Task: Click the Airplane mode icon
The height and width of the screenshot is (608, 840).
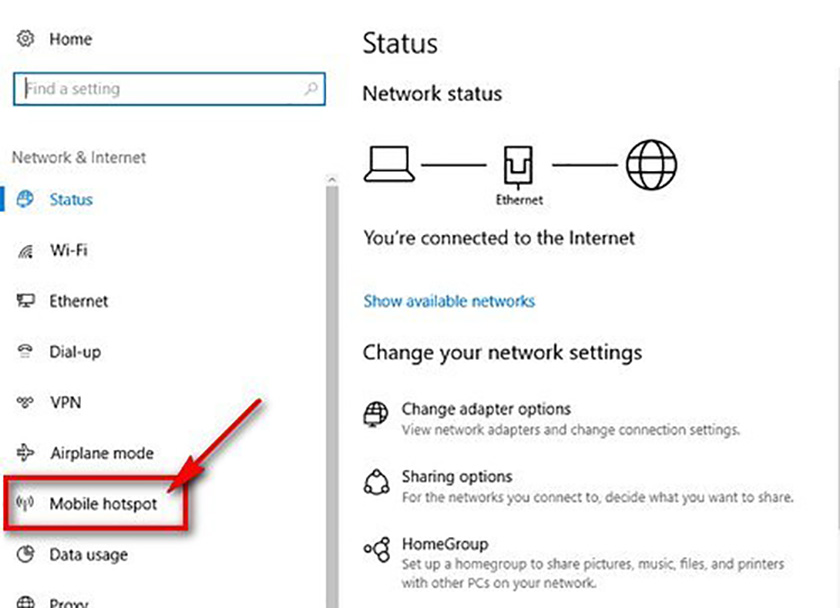Action: click(27, 453)
